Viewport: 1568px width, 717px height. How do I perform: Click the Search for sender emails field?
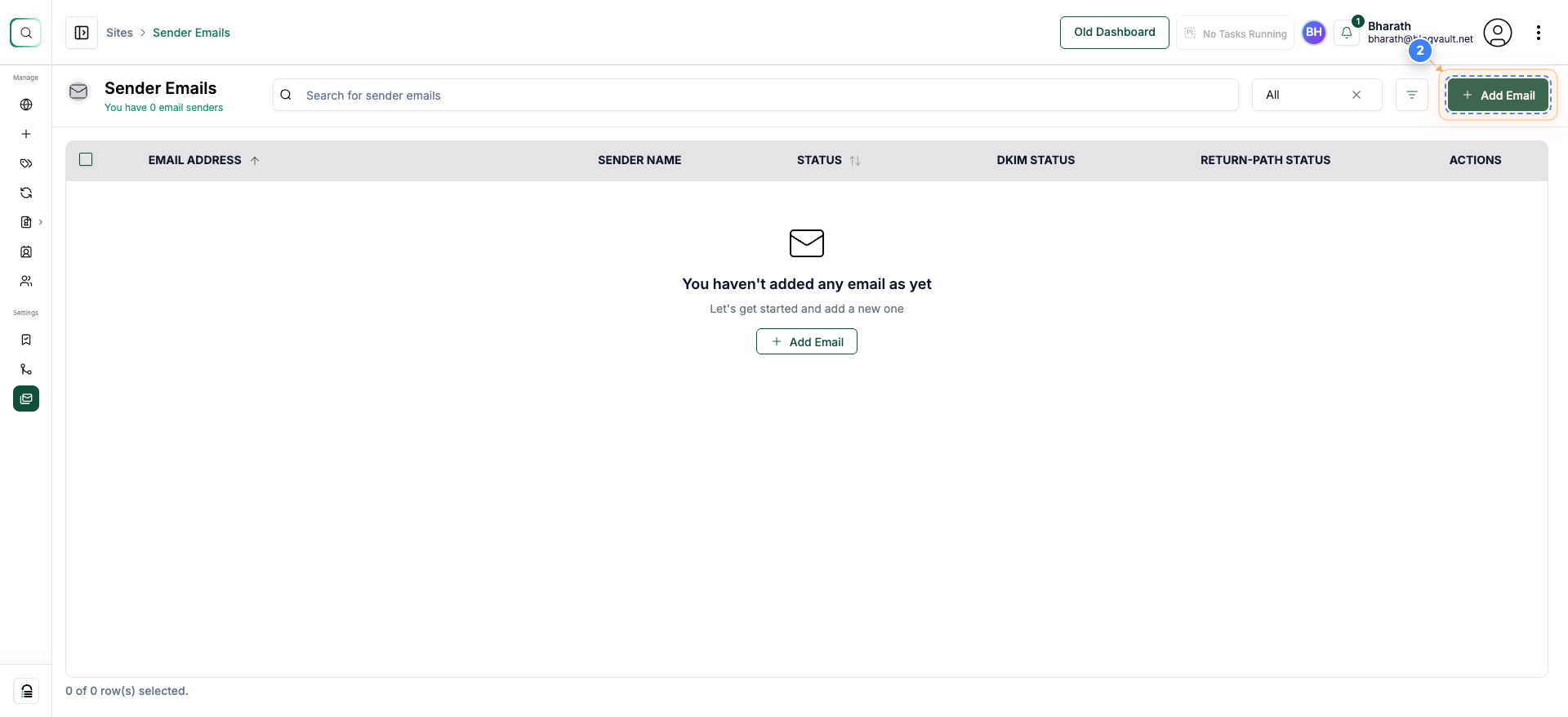(x=755, y=95)
